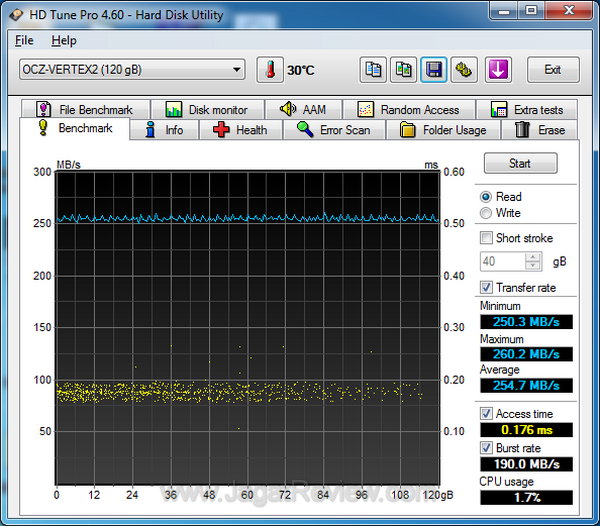The width and height of the screenshot is (600, 526).
Task: Open the Error Scan tab magnifier icon
Action: click(x=333, y=130)
